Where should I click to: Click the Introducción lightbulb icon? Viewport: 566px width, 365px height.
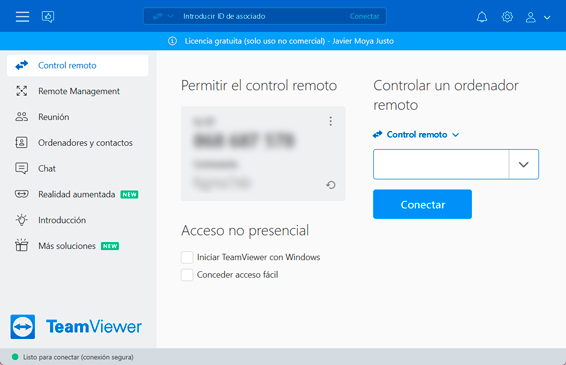pyautogui.click(x=22, y=220)
